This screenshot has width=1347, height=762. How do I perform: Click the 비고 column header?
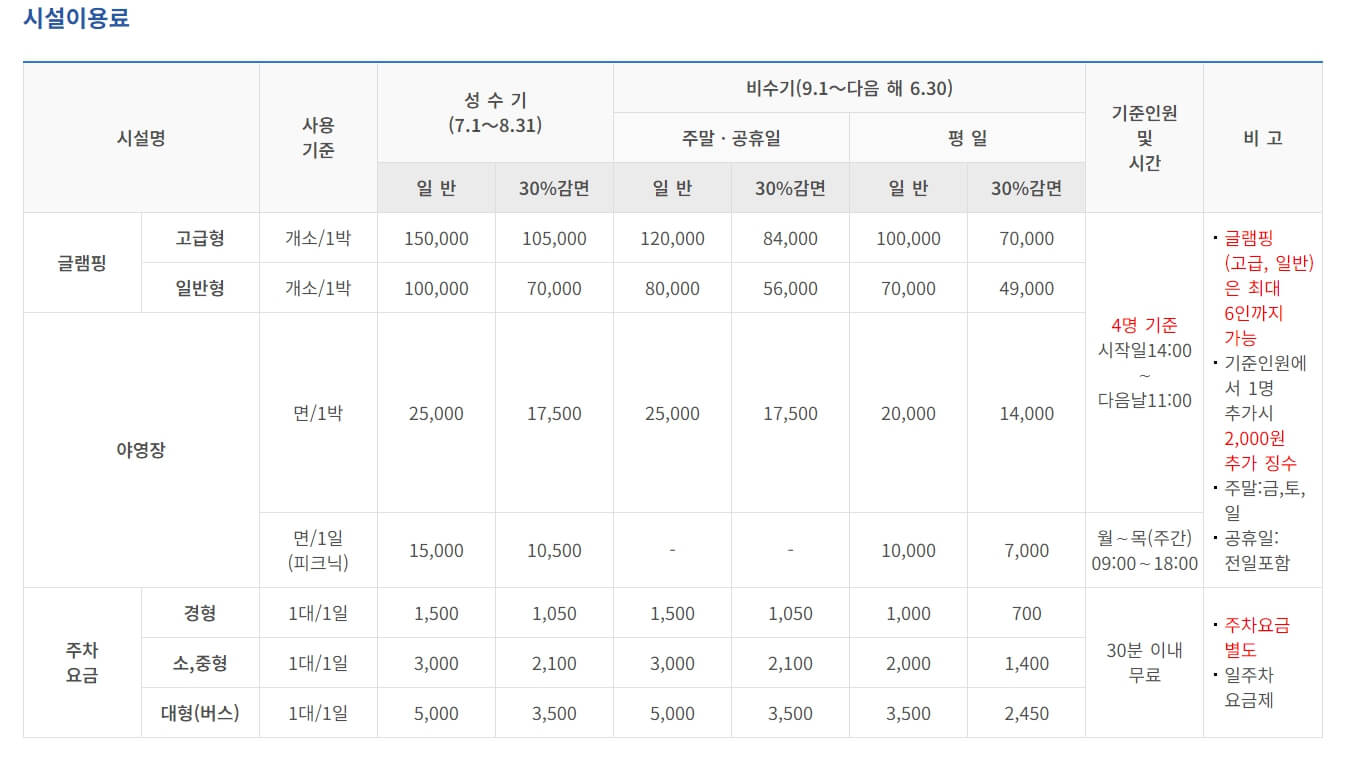point(1263,138)
